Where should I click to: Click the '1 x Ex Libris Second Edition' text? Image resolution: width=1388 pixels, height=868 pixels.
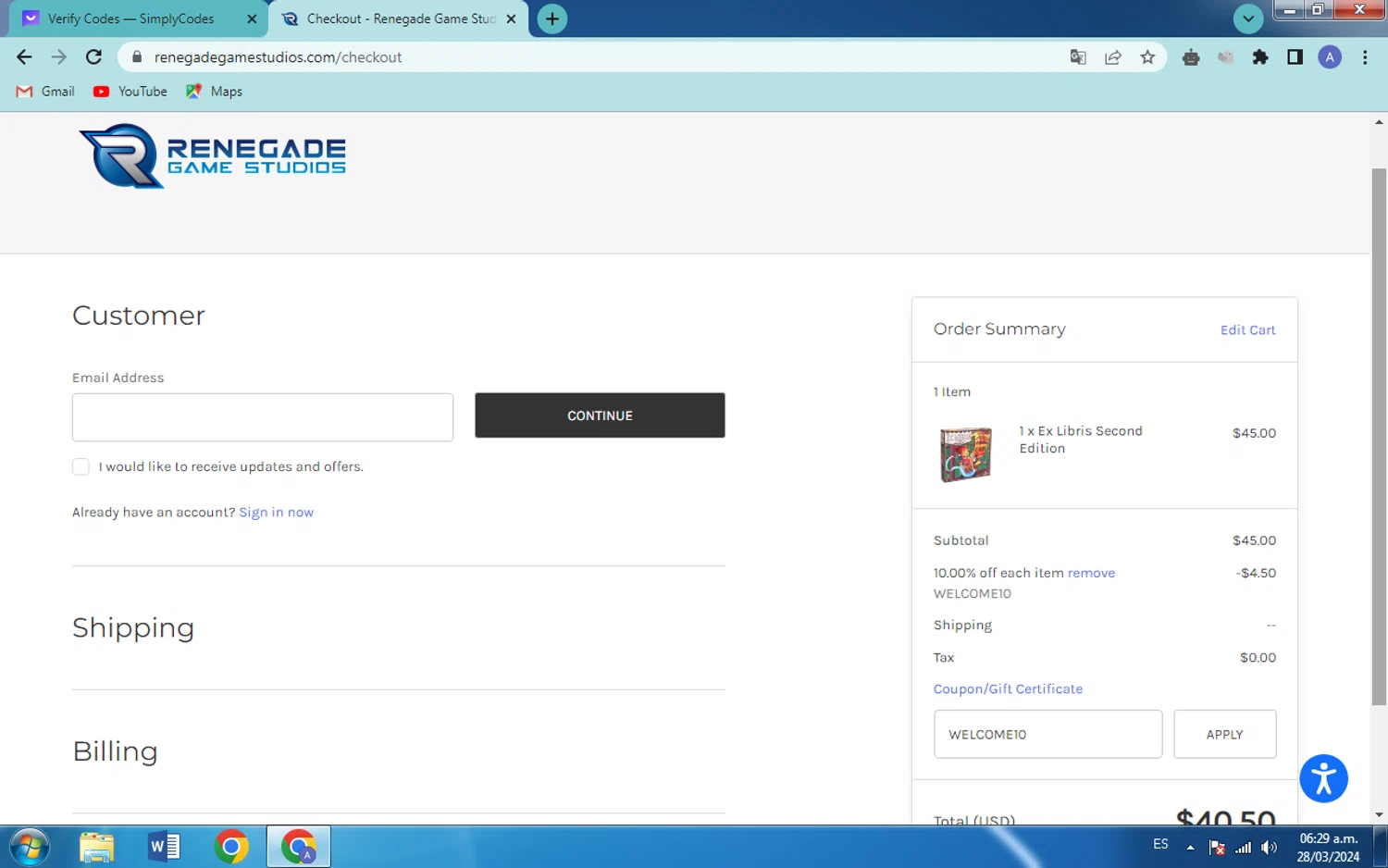(1081, 440)
